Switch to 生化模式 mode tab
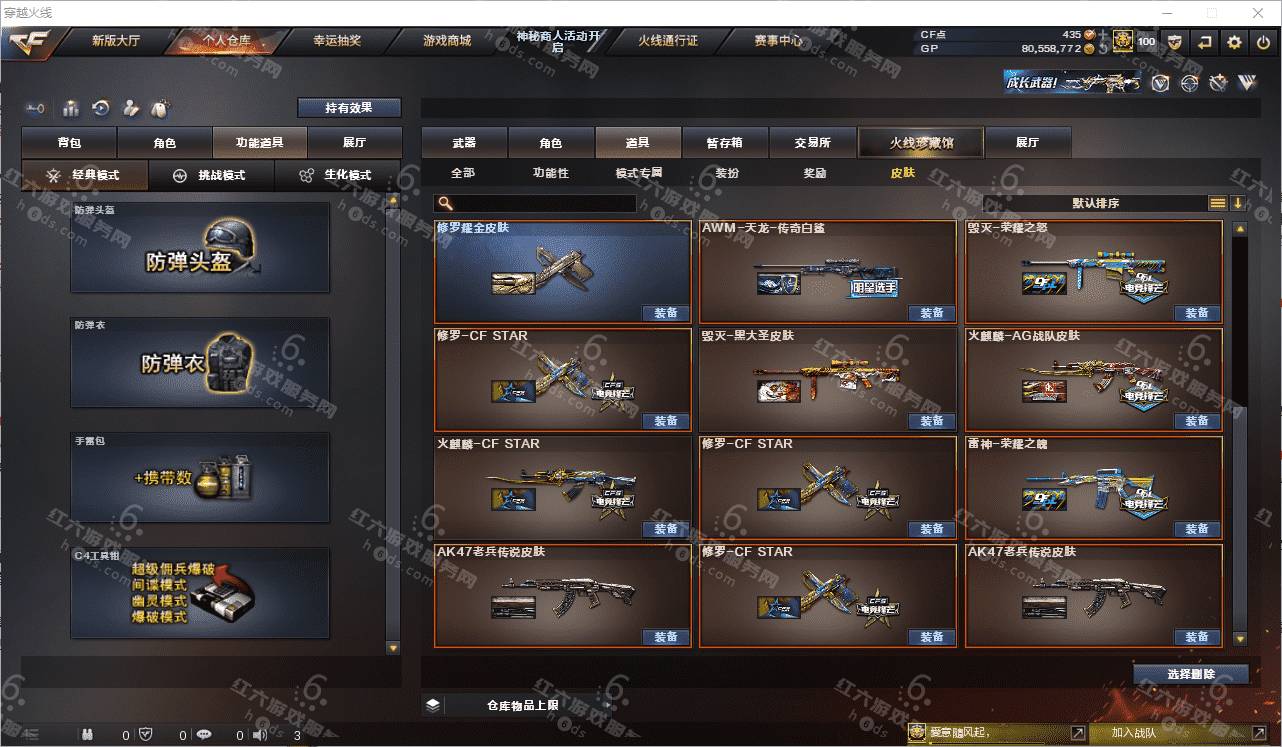Image resolution: width=1282 pixels, height=747 pixels. pyautogui.click(x=337, y=175)
